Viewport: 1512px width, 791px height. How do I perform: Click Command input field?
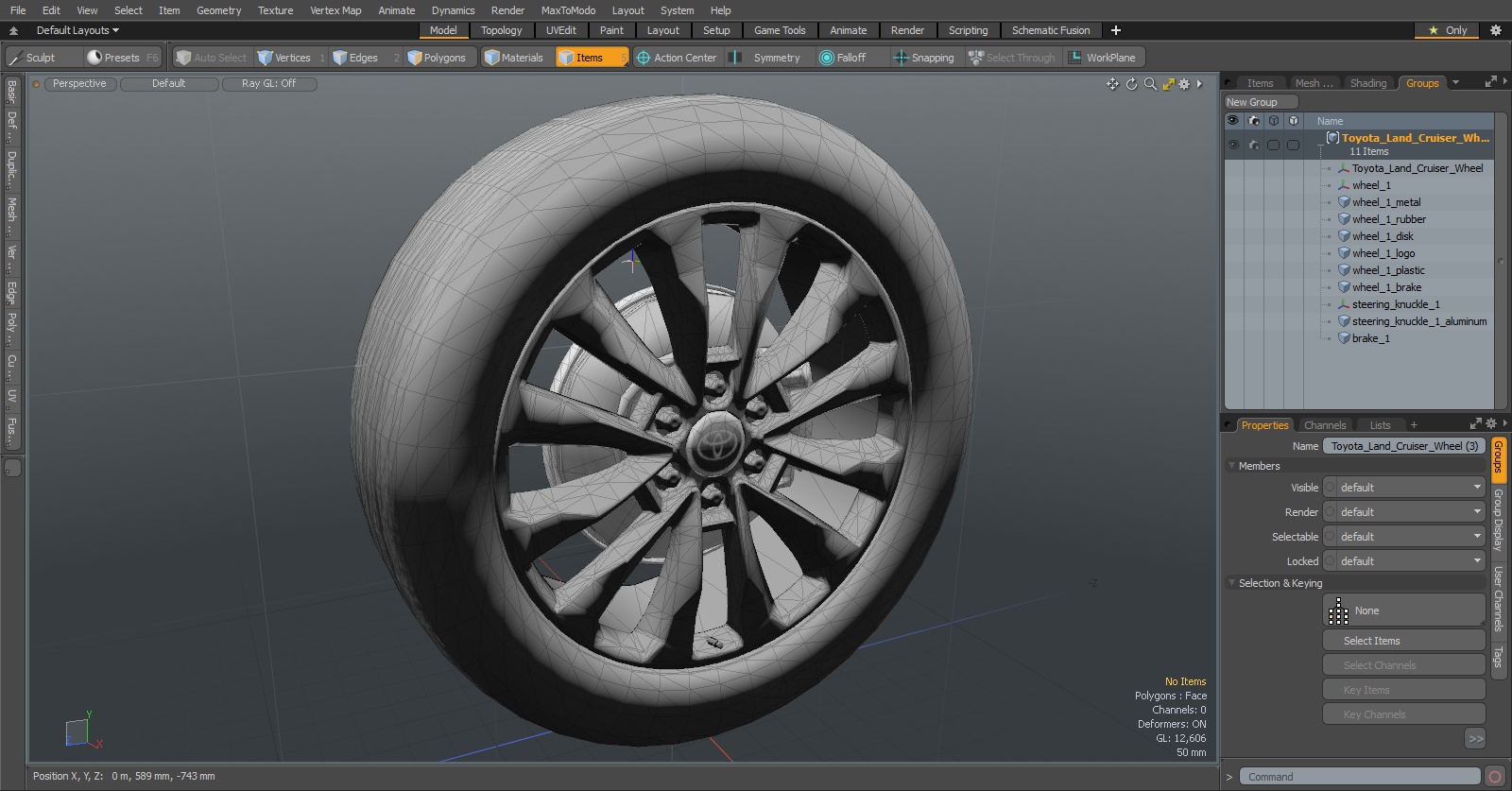[x=1360, y=777]
